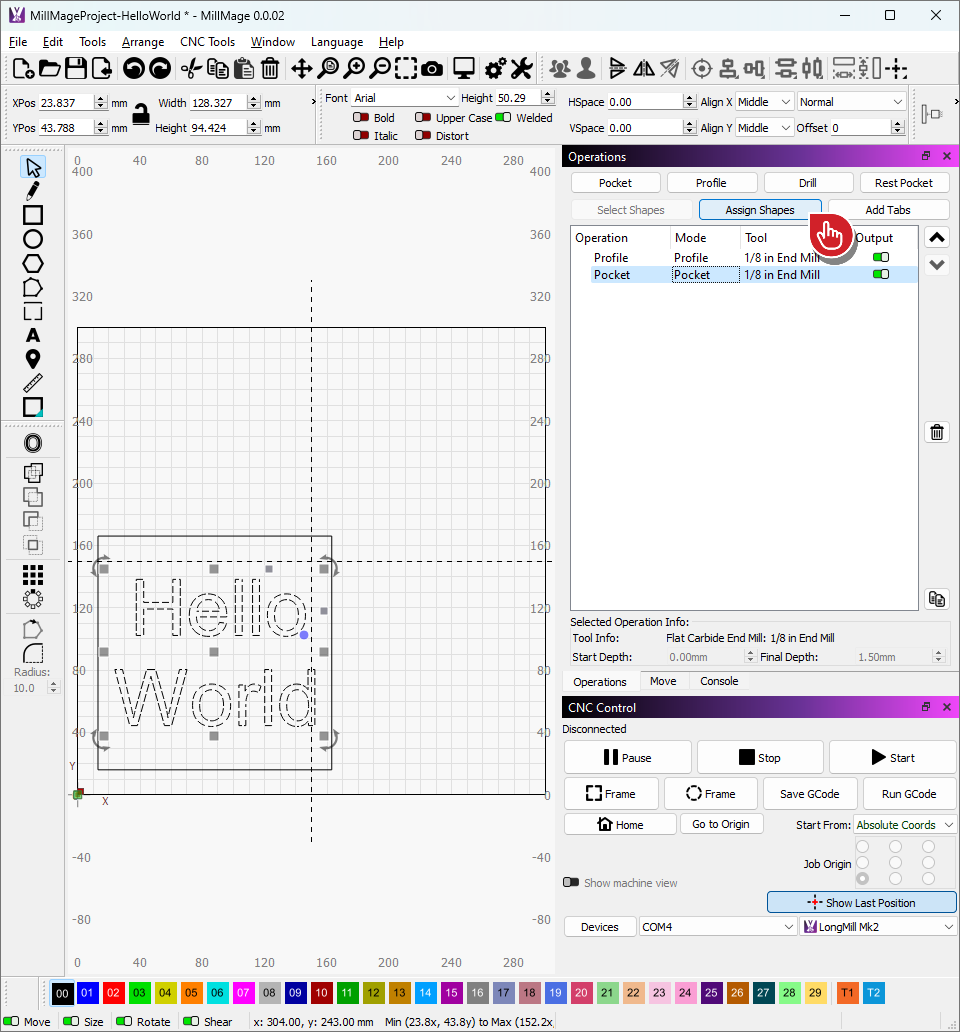Image resolution: width=960 pixels, height=1032 pixels.
Task: Switch to the Console tab
Action: pos(719,681)
